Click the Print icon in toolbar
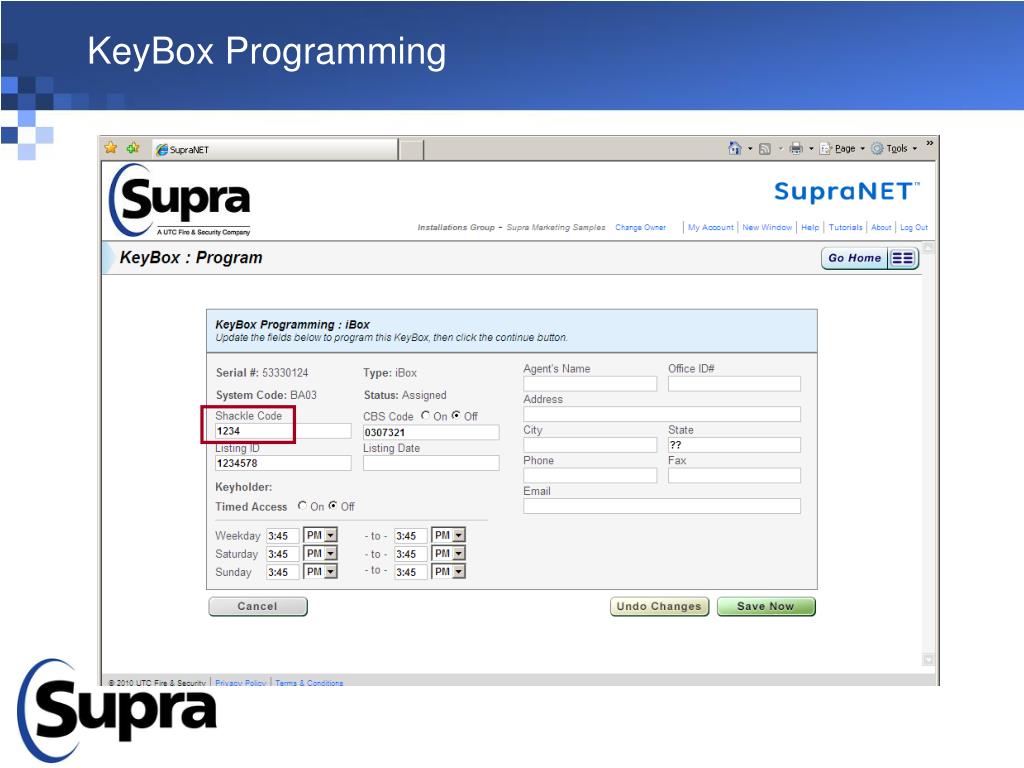 tap(795, 149)
